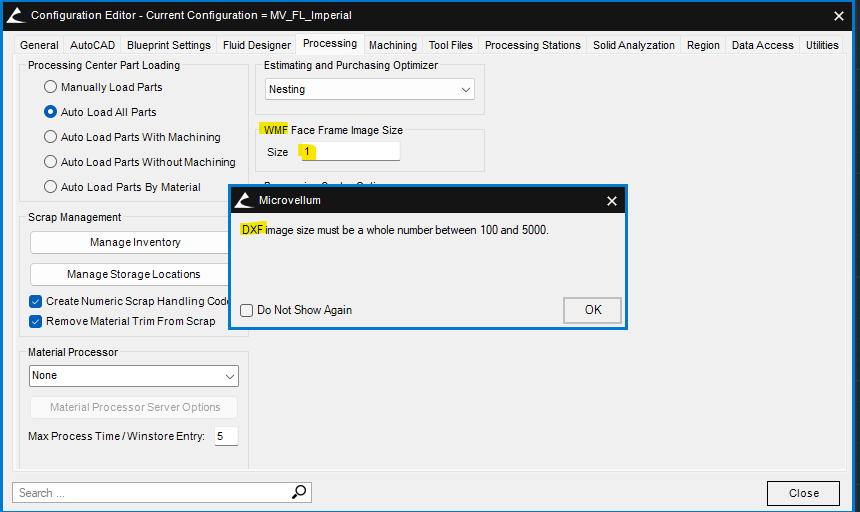Image resolution: width=860 pixels, height=512 pixels.
Task: Go to the Solid Analyzation tab
Action: [635, 45]
